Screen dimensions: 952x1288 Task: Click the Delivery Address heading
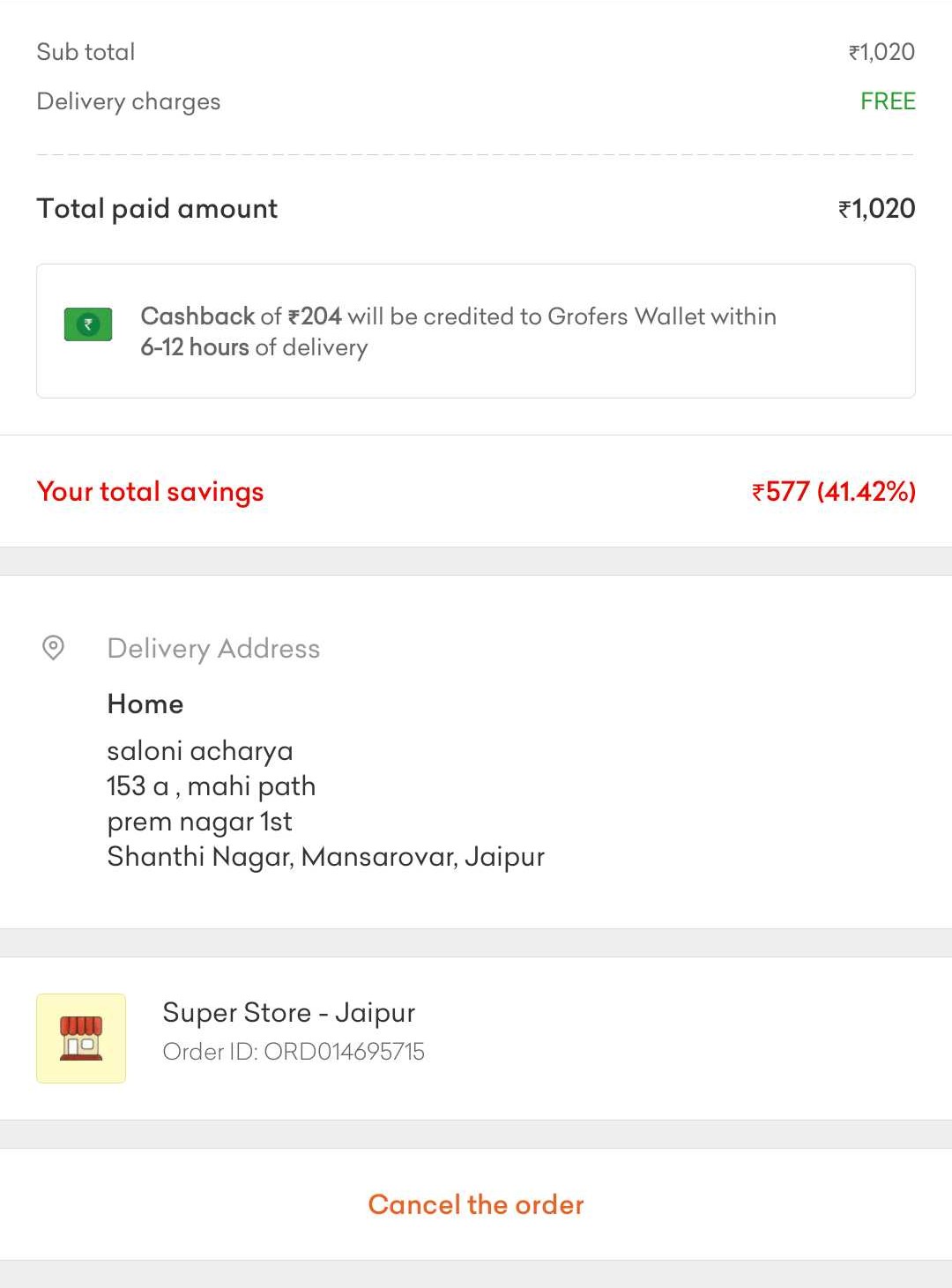coord(213,649)
